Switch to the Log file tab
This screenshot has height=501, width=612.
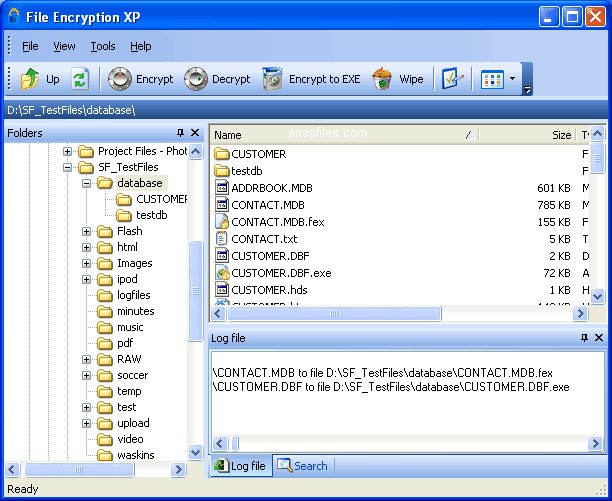point(240,466)
